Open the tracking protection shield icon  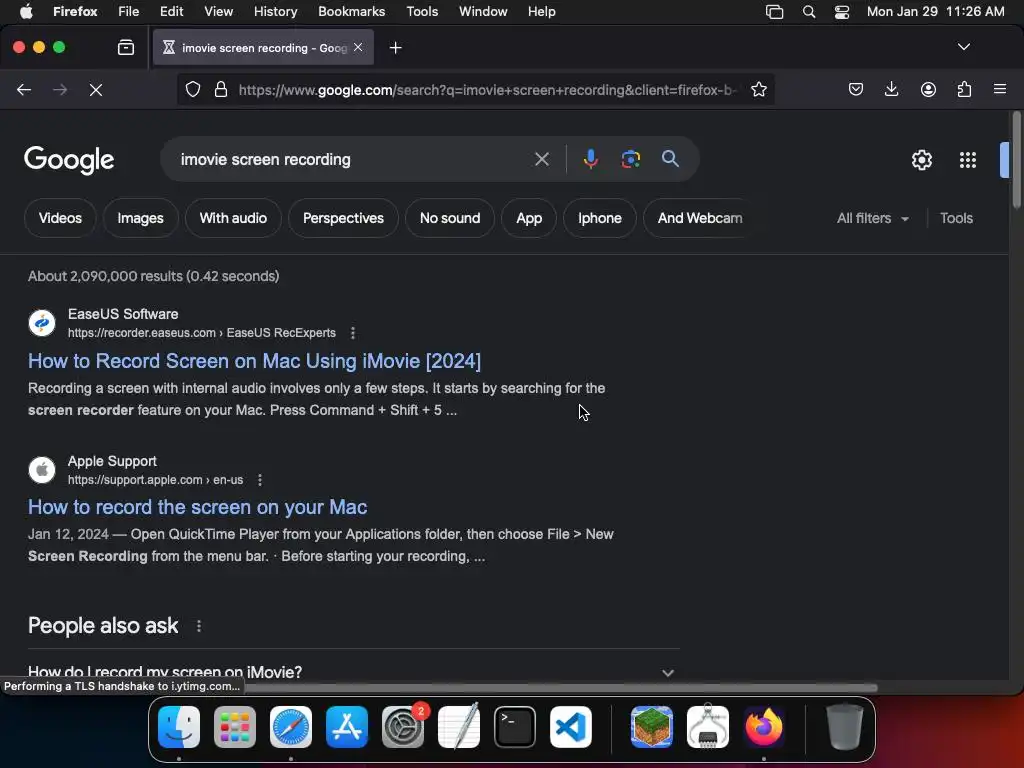click(193, 89)
